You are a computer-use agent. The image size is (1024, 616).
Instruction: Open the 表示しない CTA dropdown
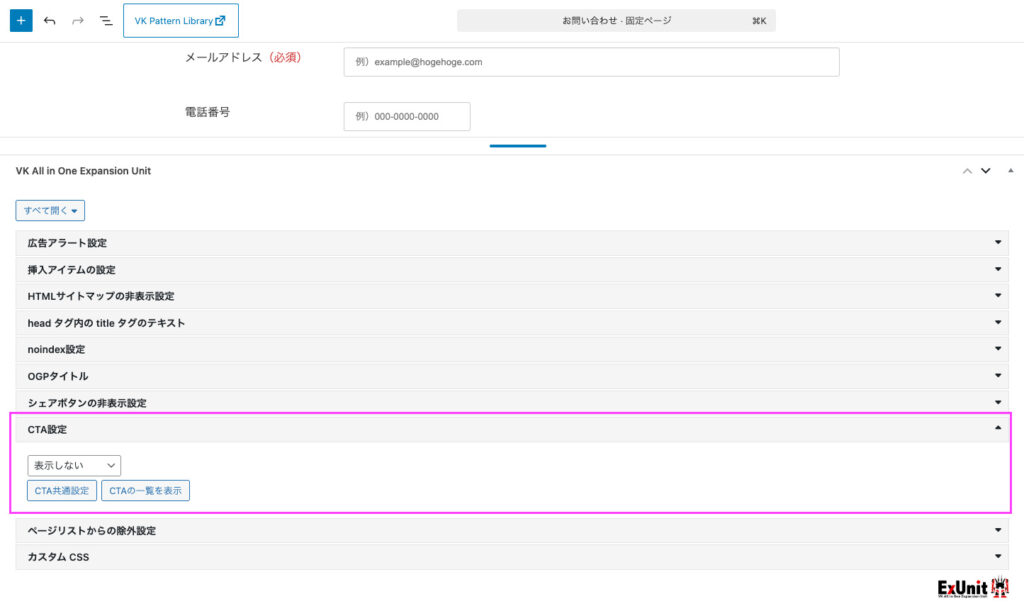pyautogui.click(x=74, y=466)
